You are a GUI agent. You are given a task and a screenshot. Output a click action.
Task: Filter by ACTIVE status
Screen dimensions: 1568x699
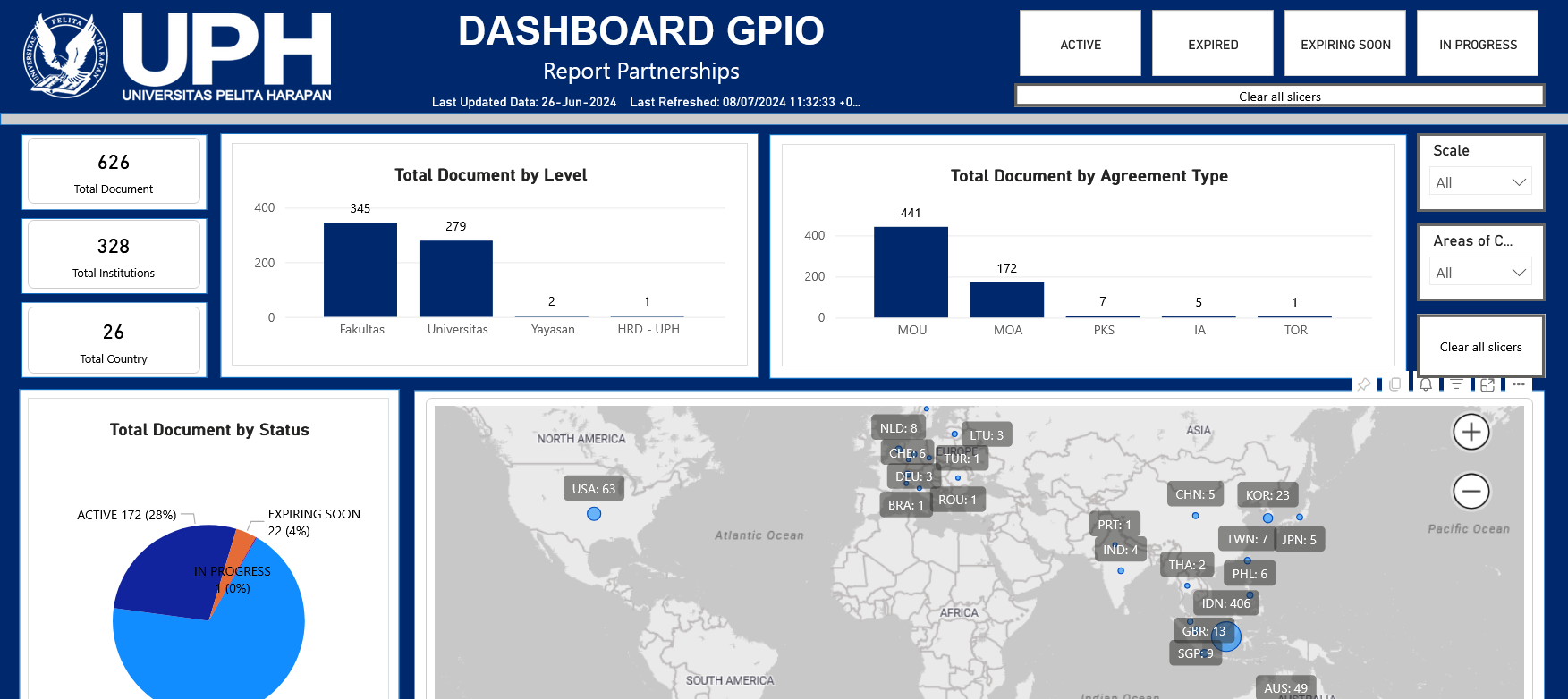click(1081, 44)
